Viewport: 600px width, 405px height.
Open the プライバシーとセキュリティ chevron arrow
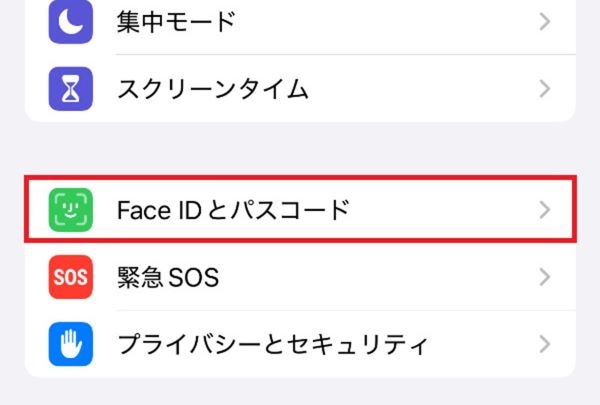(545, 345)
